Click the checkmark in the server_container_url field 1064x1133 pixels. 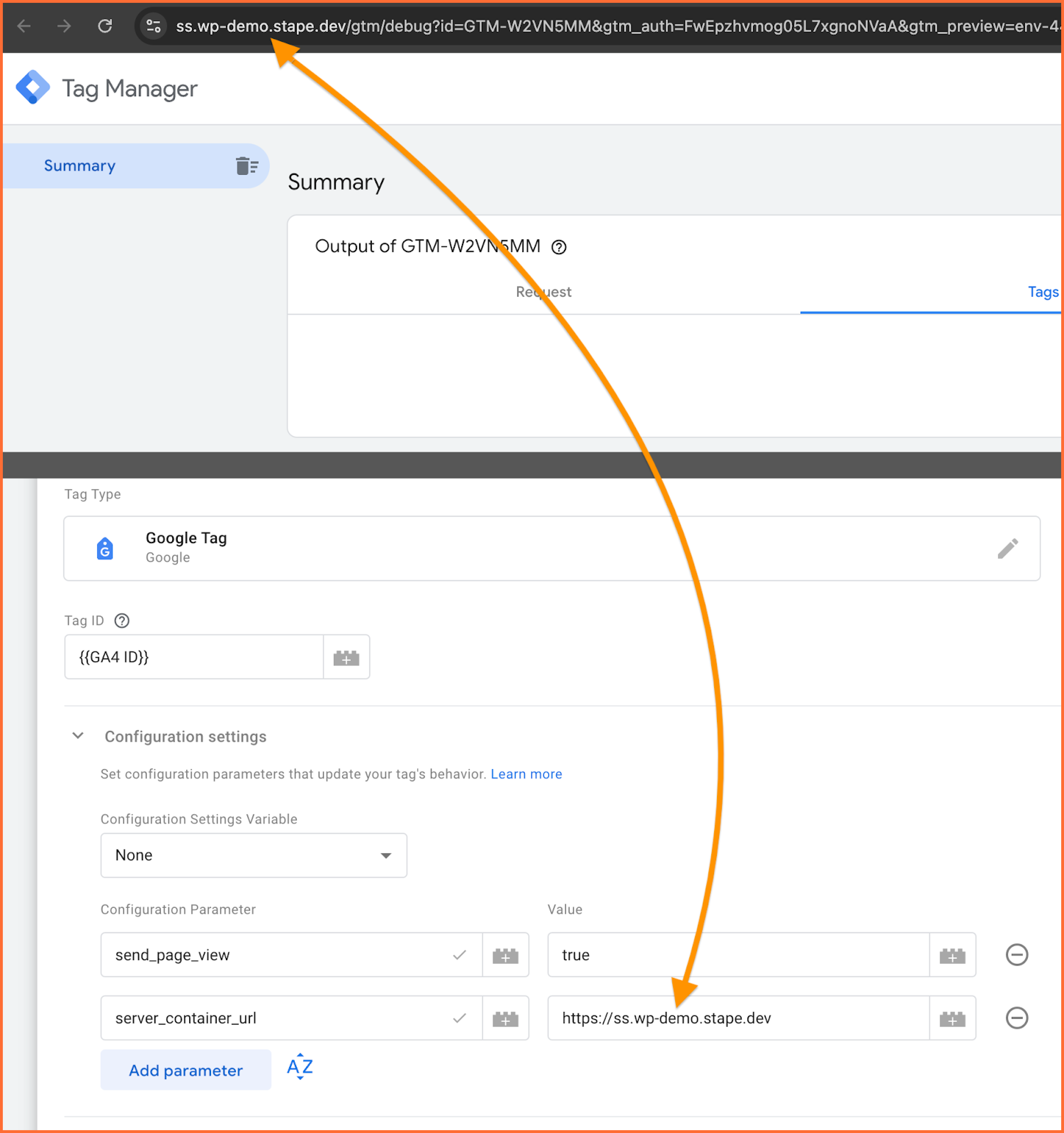click(x=460, y=1018)
